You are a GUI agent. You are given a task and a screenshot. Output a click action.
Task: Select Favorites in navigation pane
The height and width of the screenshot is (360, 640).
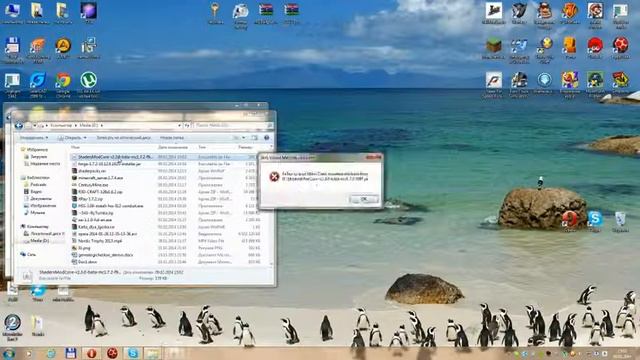(x=37, y=149)
